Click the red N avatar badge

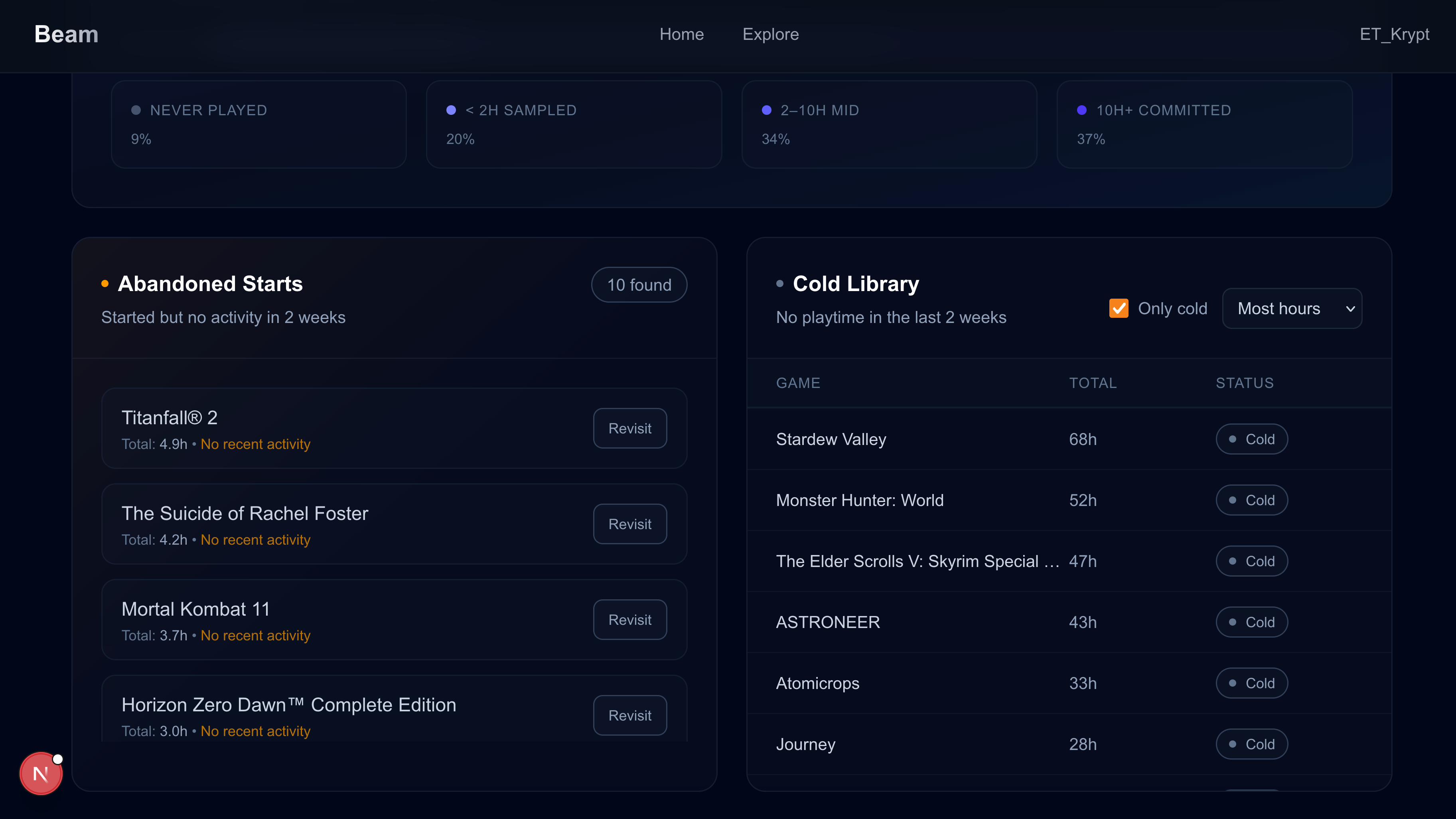41,773
